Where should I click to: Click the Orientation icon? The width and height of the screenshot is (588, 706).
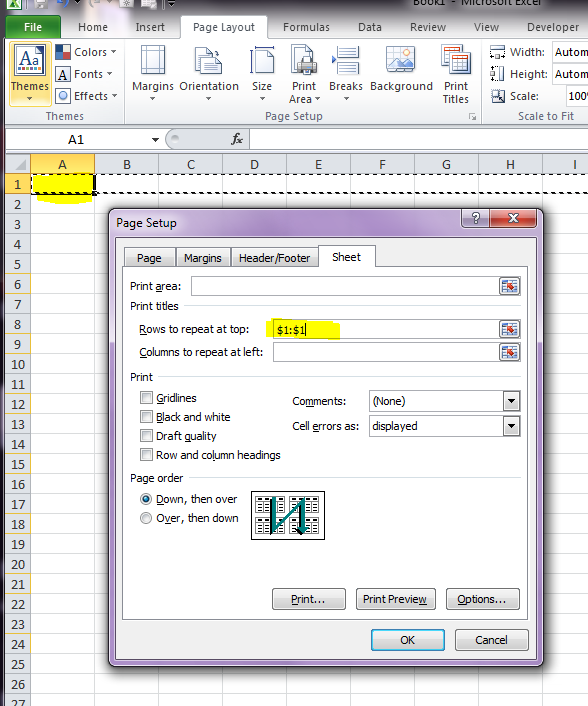(208, 60)
